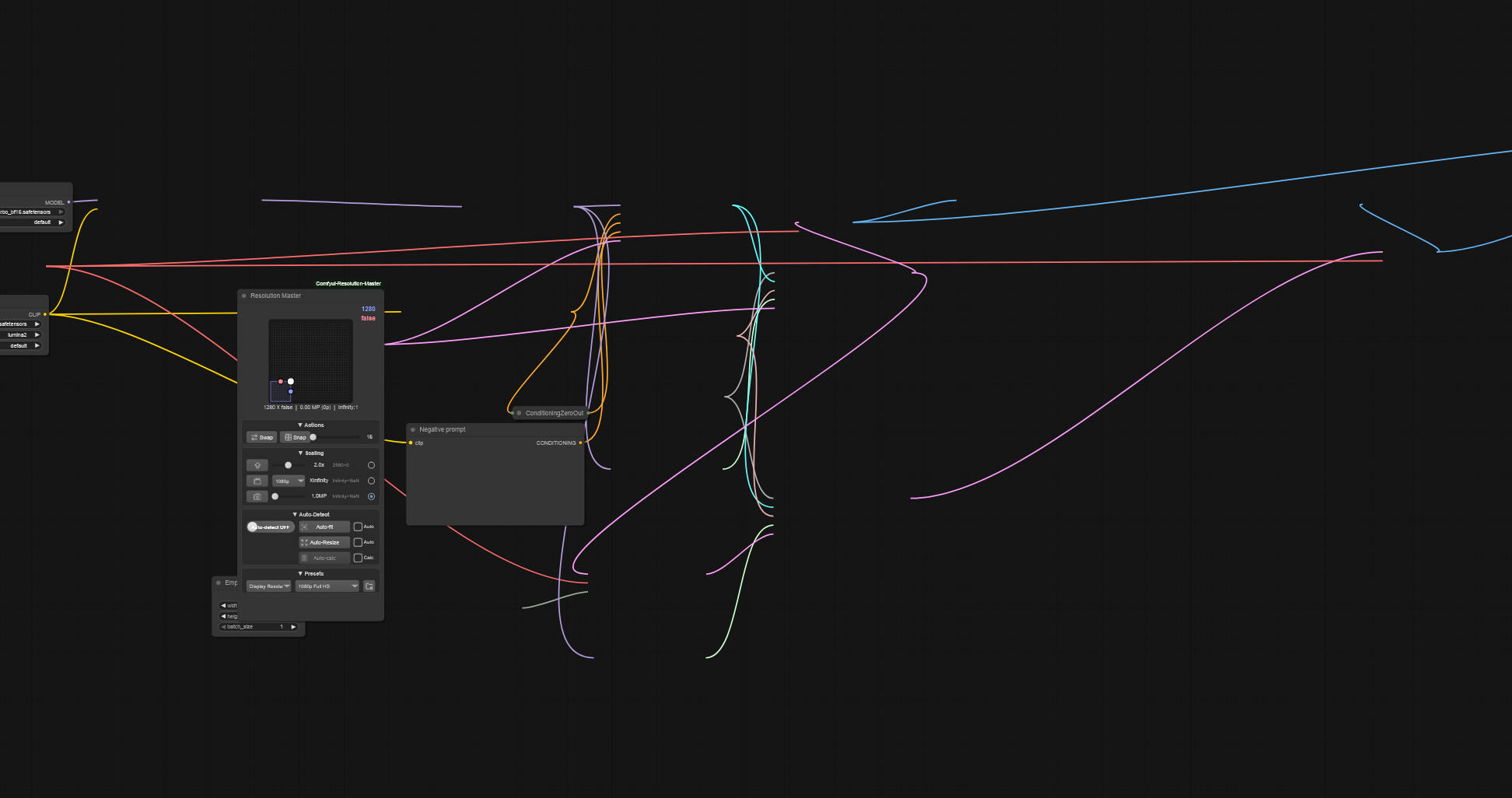Click the blue handle in resolution canvas

pos(291,391)
